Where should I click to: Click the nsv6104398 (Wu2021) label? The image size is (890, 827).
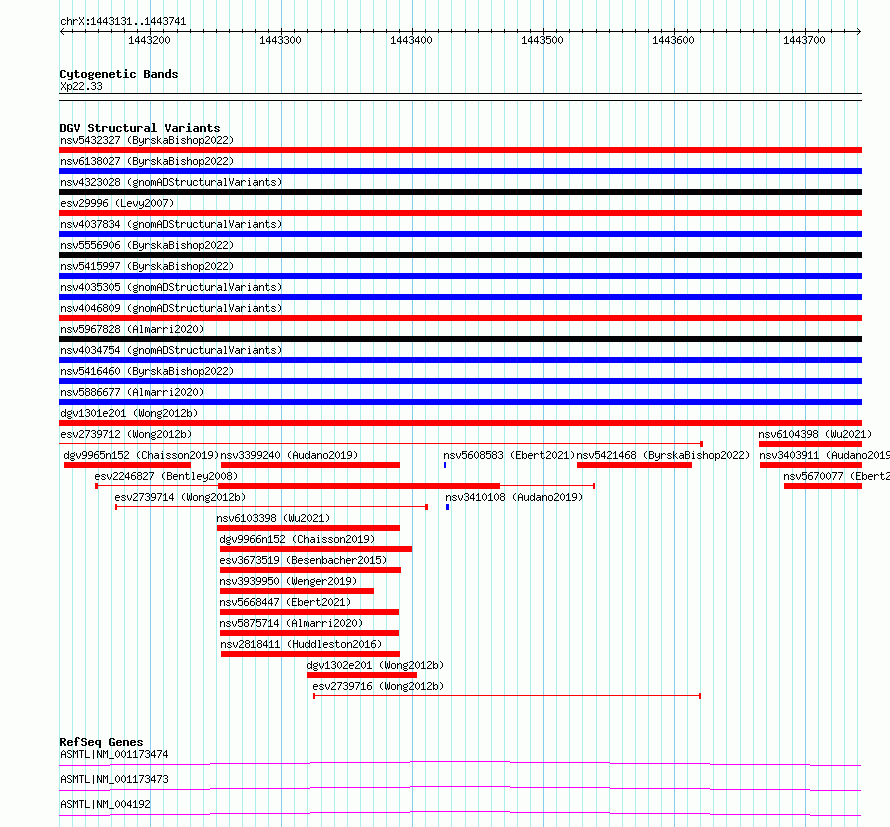(815, 434)
